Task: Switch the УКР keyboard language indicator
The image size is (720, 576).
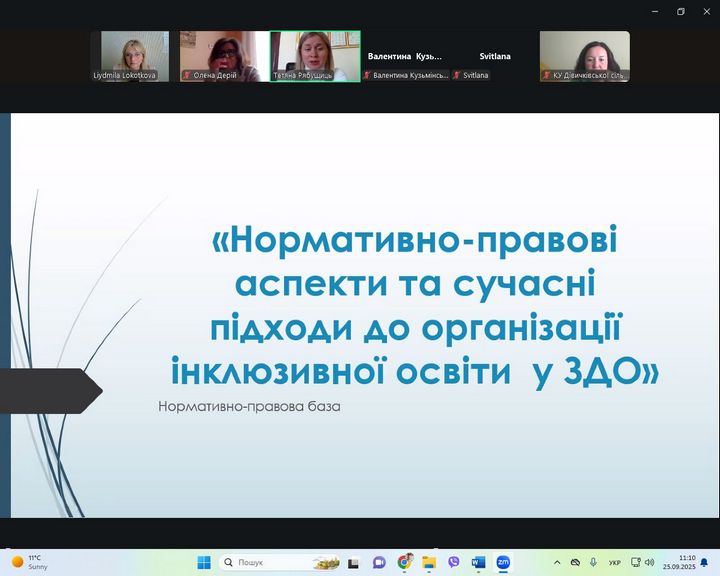Action: point(615,562)
